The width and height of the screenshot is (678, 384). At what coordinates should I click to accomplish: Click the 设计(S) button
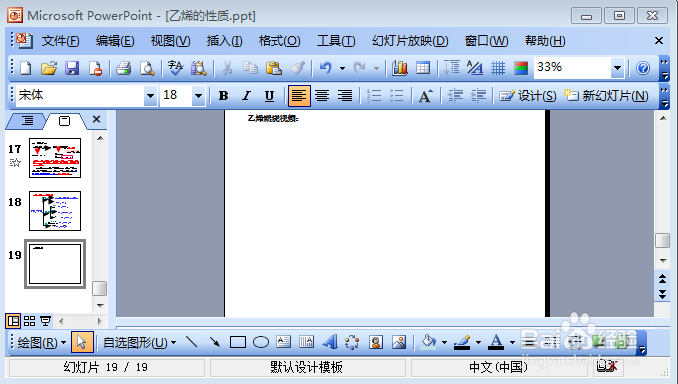tap(528, 96)
